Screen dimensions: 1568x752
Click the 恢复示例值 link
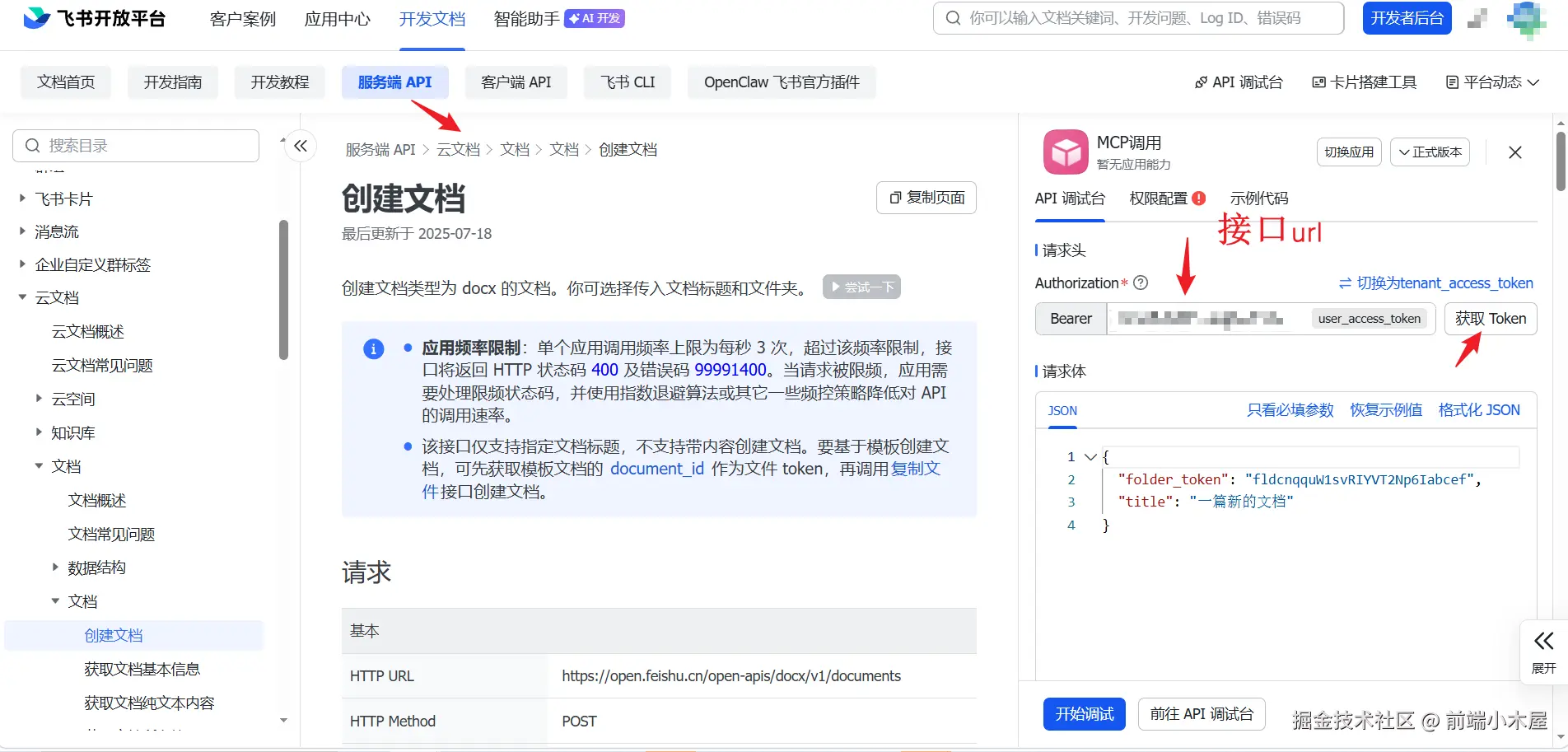click(x=1386, y=410)
